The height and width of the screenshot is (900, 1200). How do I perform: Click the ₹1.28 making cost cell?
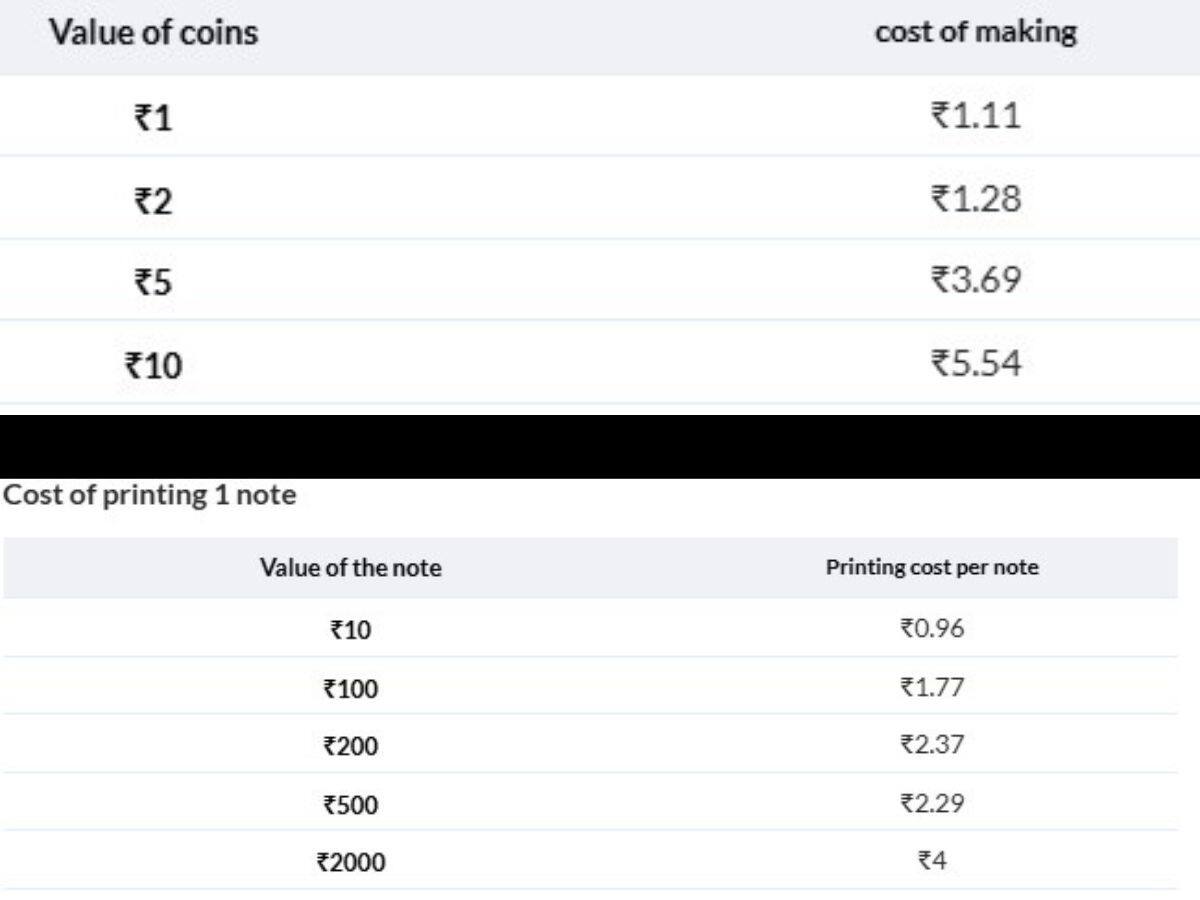[975, 200]
